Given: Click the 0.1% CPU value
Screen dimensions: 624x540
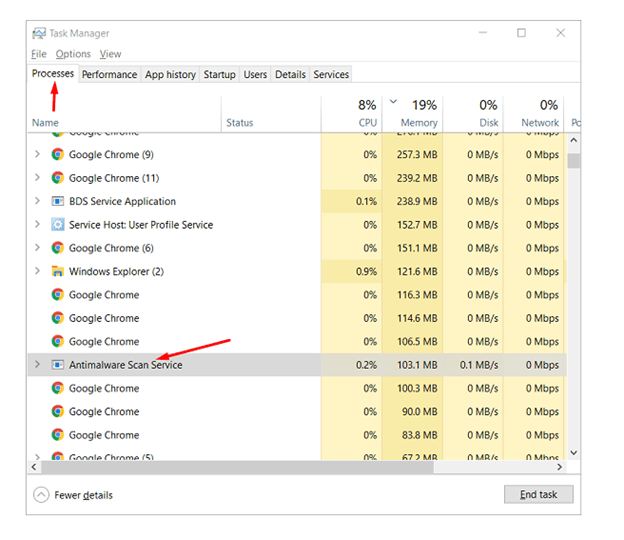Looking at the screenshot, I should pos(366,201).
